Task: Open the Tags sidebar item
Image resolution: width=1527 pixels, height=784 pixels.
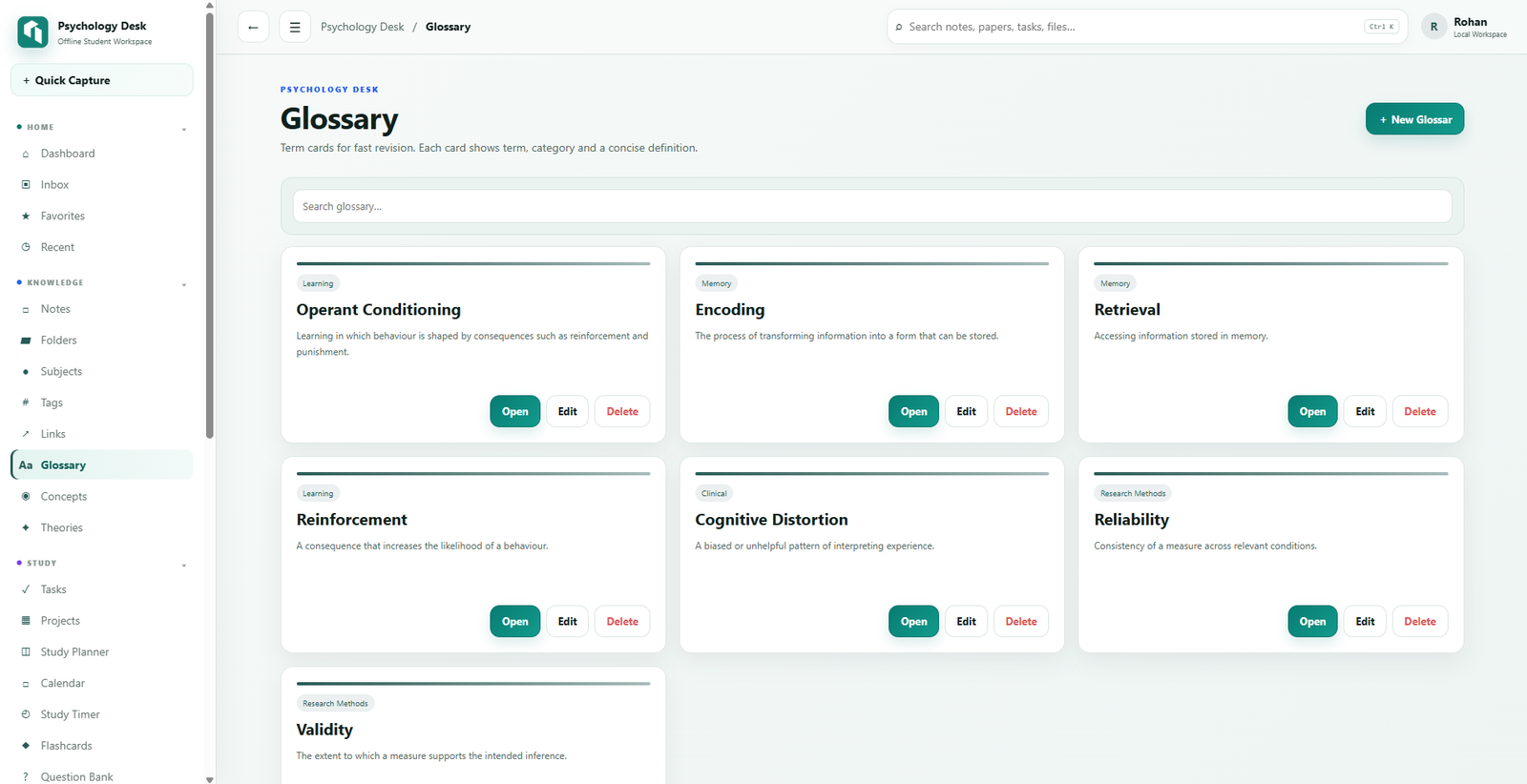Action: pos(101,402)
